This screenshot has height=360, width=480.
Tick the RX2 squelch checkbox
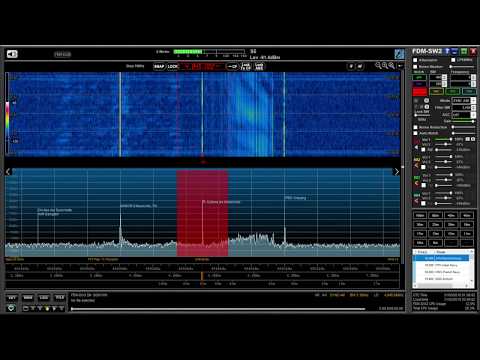coord(423,167)
